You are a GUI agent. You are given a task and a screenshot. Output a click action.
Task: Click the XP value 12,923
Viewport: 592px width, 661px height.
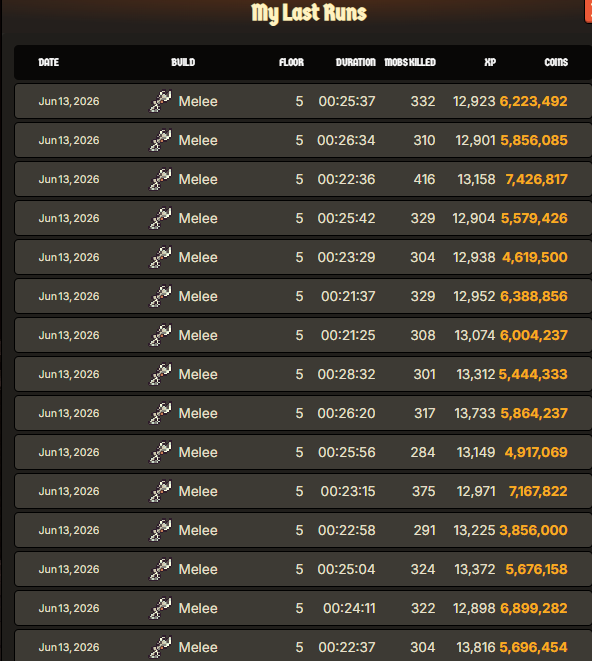[x=474, y=101]
